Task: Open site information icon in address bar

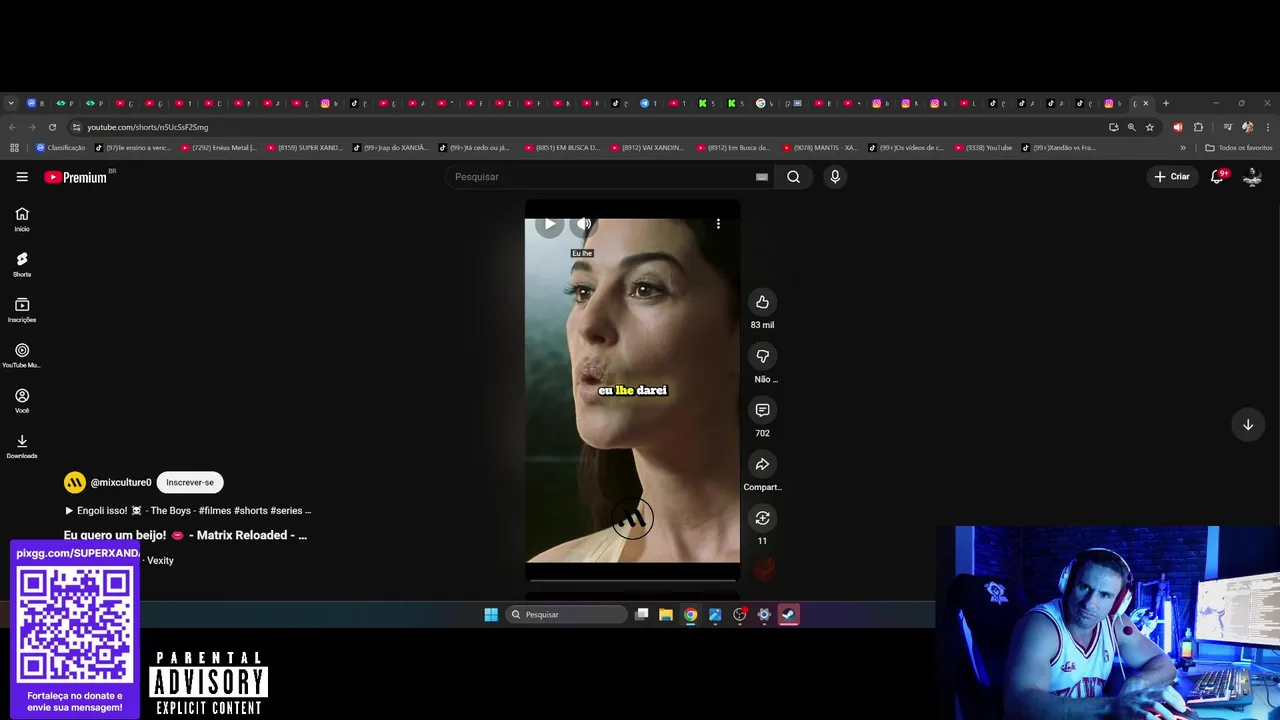Action: click(76, 127)
